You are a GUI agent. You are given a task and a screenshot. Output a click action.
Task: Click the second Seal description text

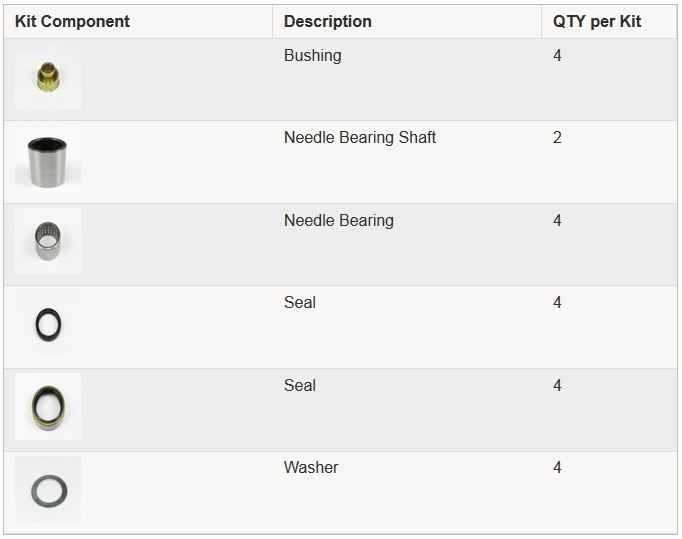pos(300,385)
